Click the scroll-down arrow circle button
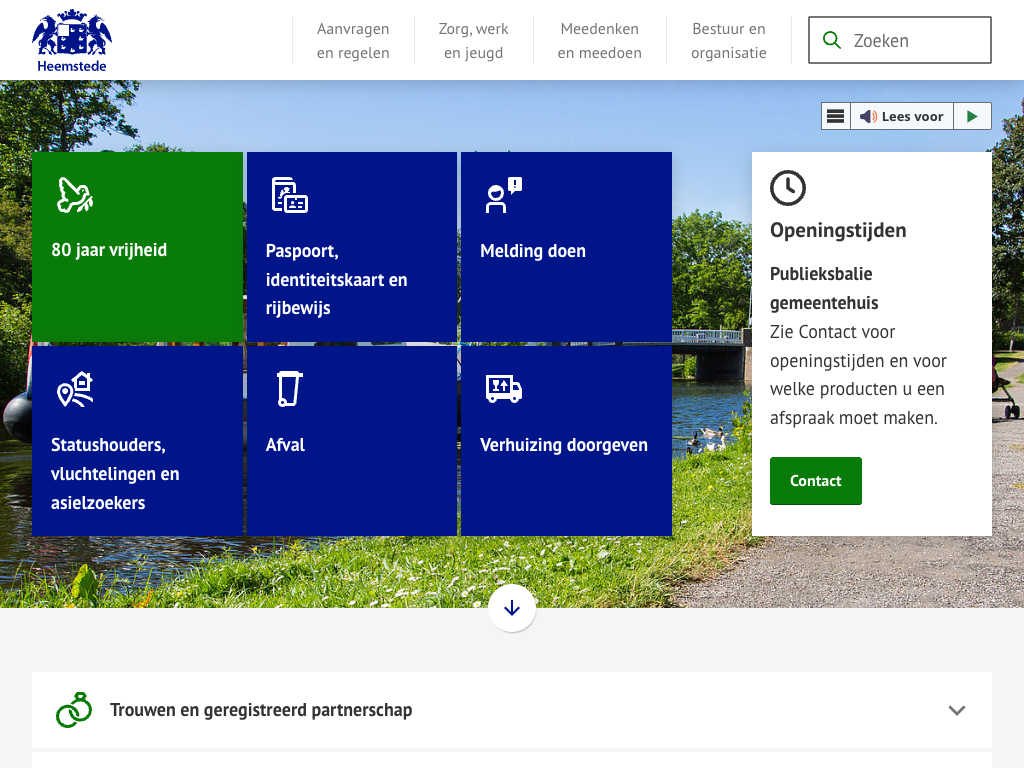 coord(512,608)
